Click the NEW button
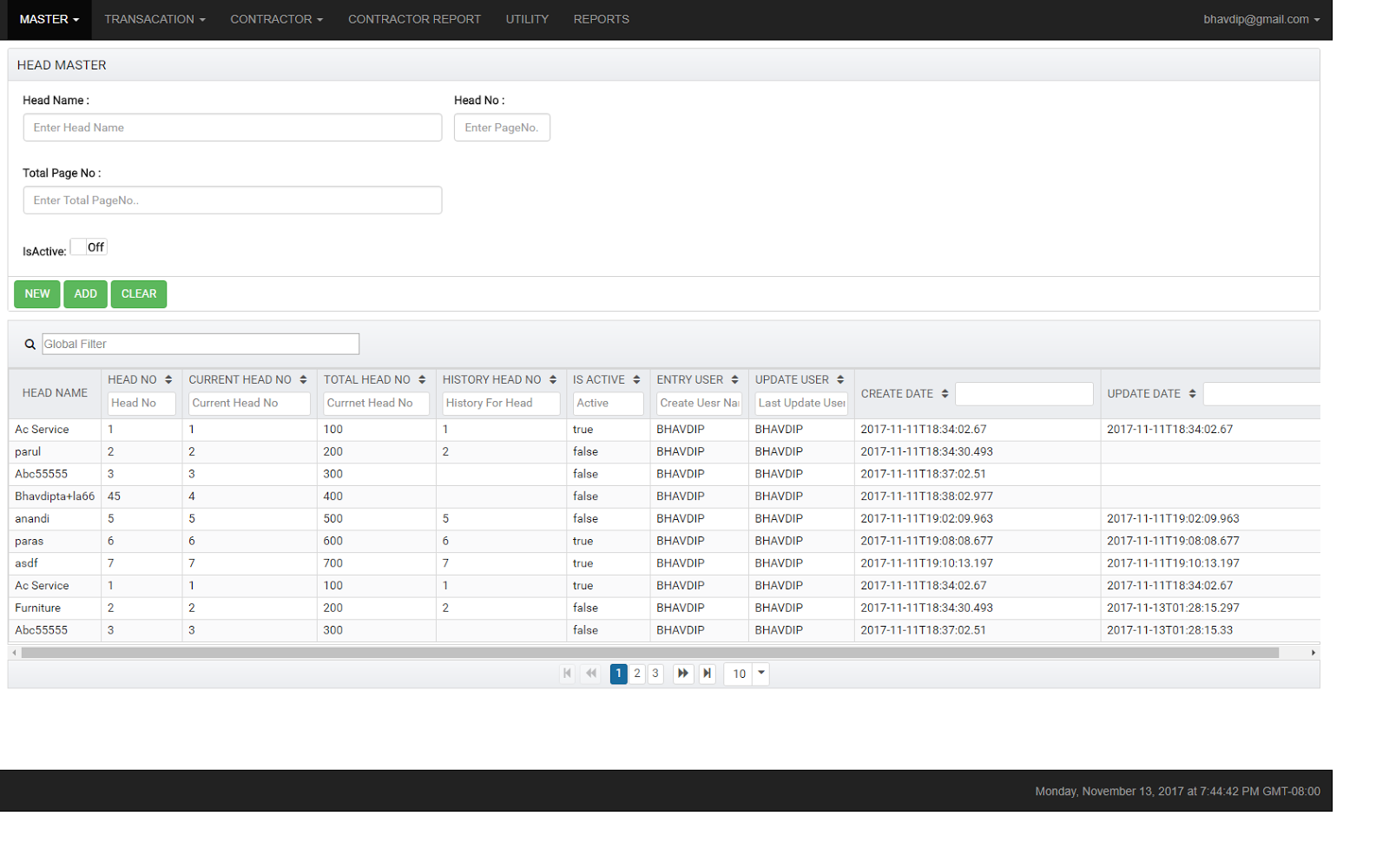Viewport: 1389px width, 868px height. click(37, 294)
